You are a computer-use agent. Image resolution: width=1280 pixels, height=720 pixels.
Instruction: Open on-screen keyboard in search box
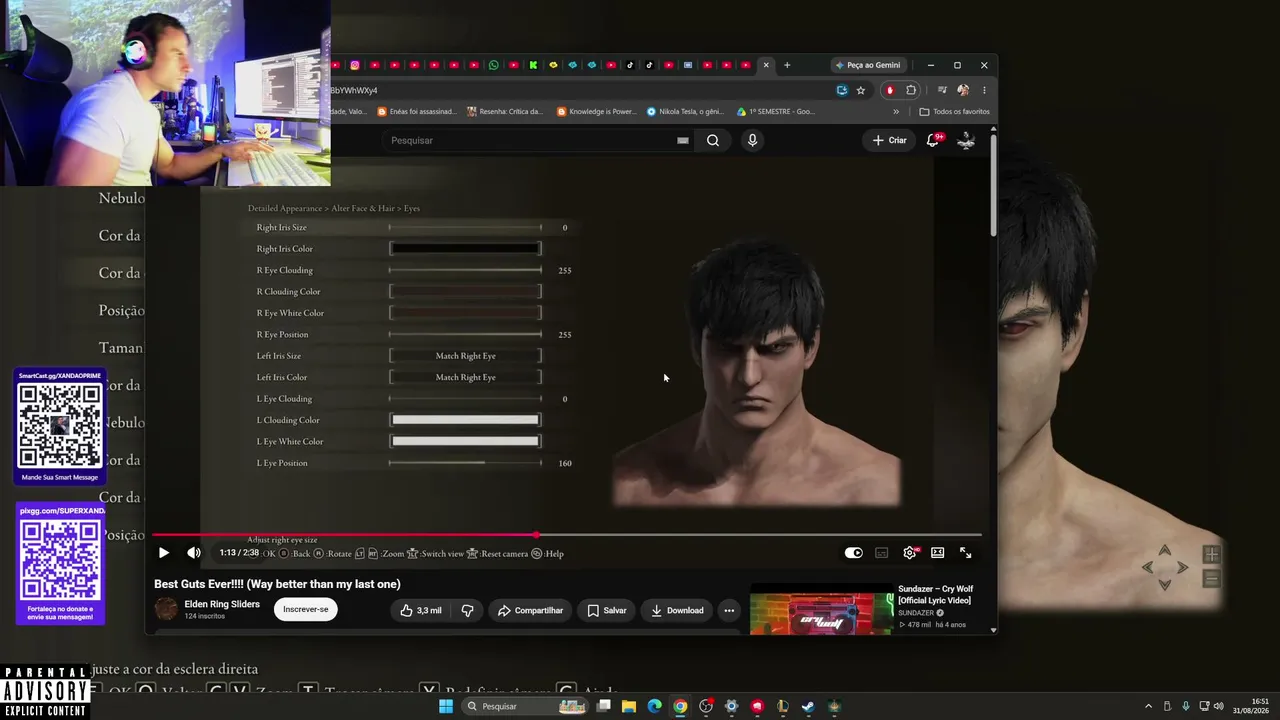pos(683,140)
